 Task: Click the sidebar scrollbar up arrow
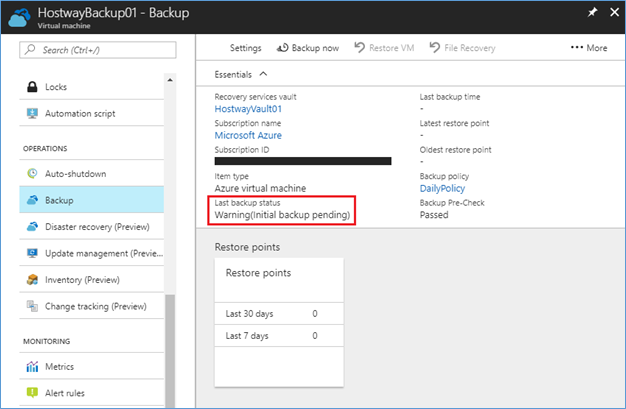(170, 80)
